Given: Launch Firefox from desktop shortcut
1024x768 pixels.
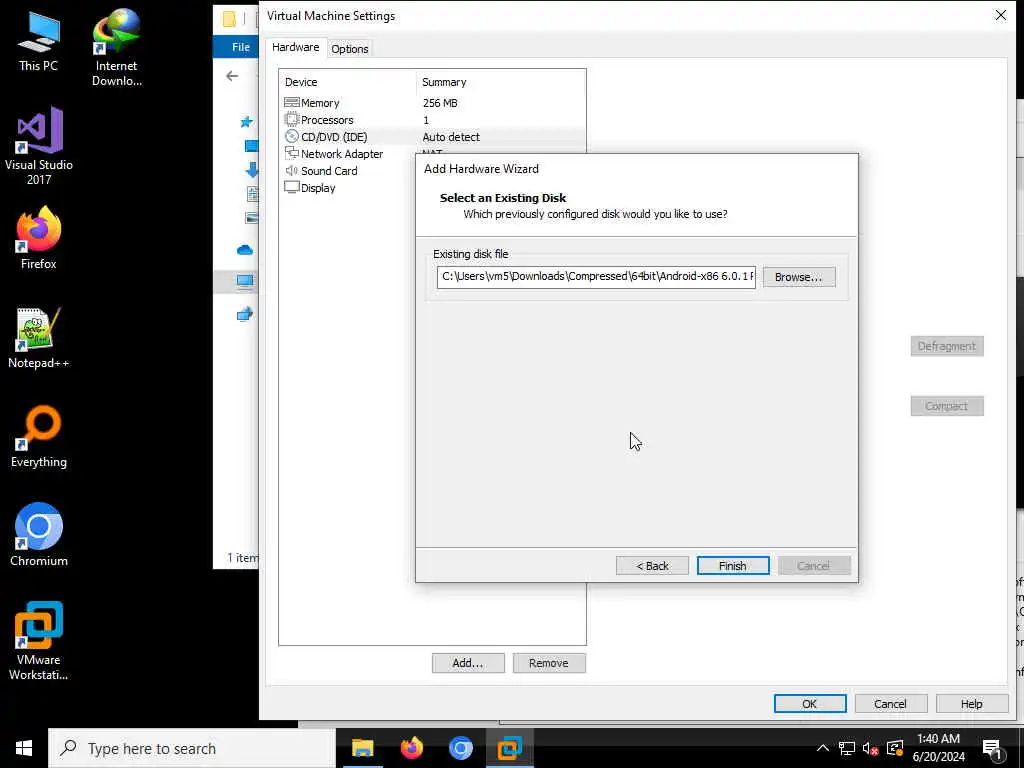Looking at the screenshot, I should [x=39, y=238].
